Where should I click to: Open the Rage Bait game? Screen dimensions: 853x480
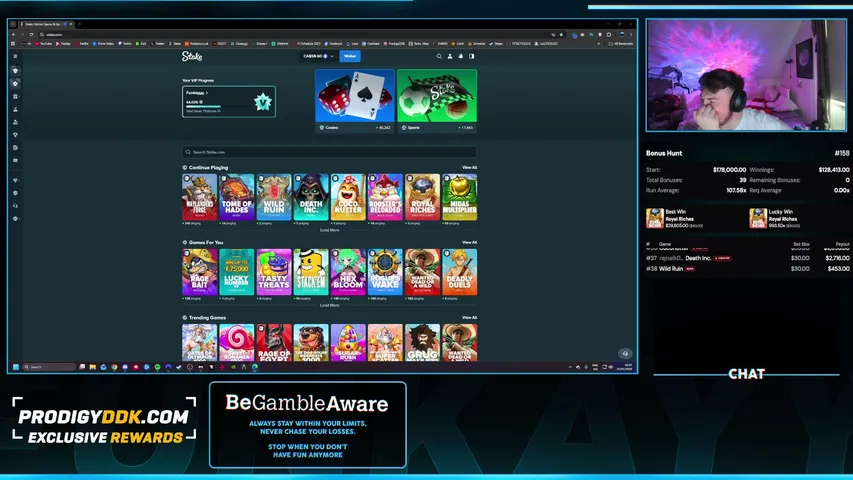200,272
